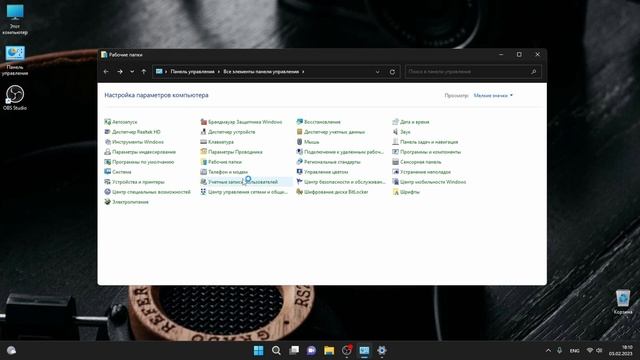The height and width of the screenshot is (360, 640).
Task: Open Параметры индексирования
Action: coord(140,152)
